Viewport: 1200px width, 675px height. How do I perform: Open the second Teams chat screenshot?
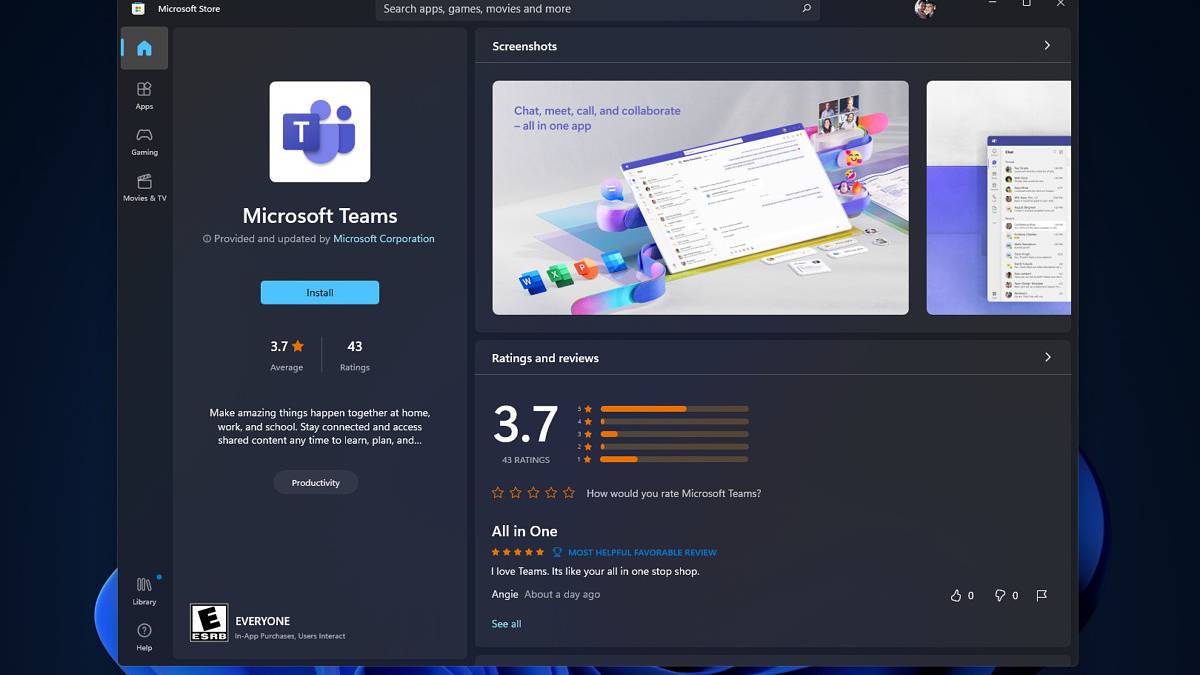pos(999,198)
